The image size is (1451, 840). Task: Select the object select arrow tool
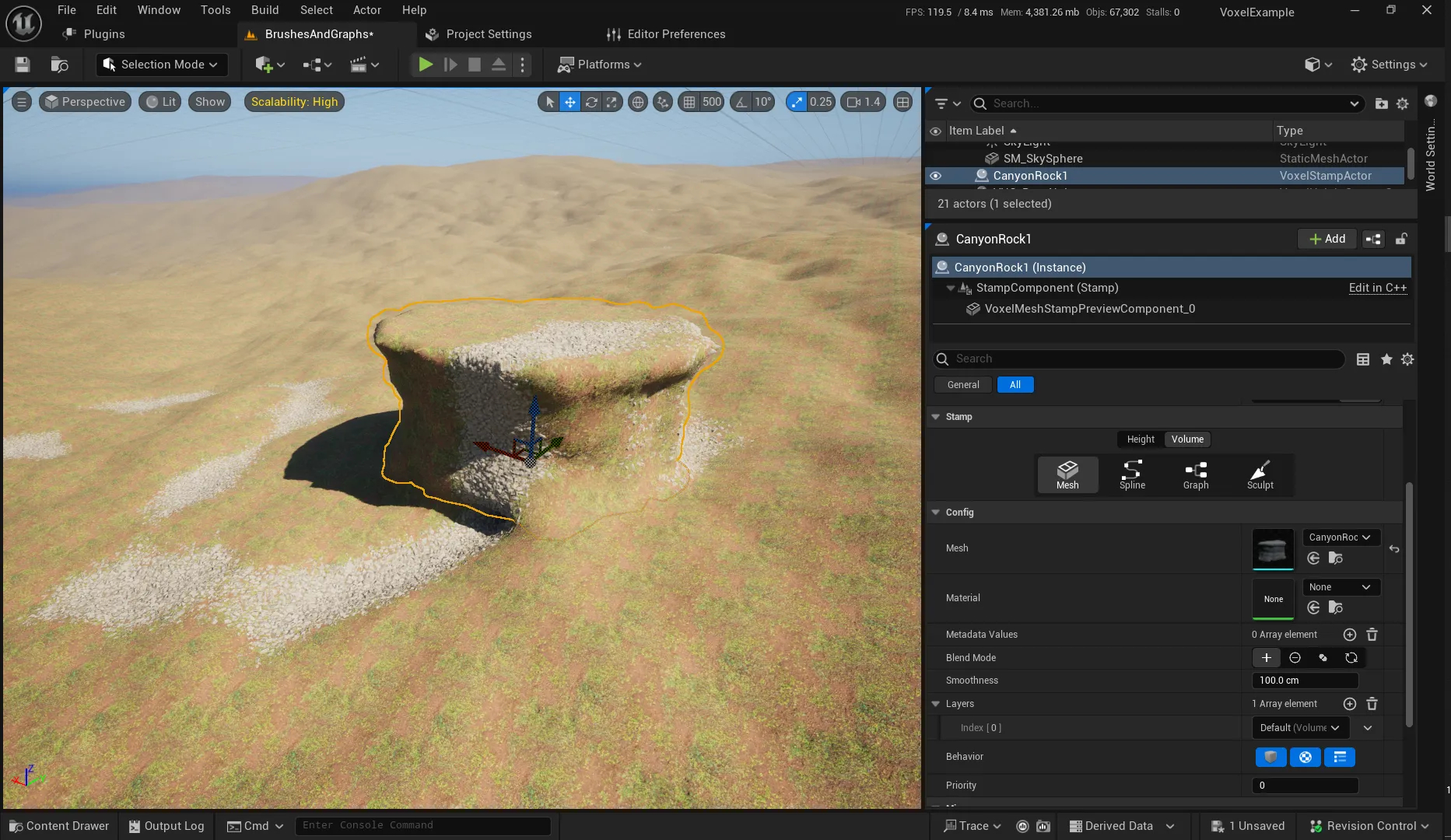pyautogui.click(x=549, y=101)
